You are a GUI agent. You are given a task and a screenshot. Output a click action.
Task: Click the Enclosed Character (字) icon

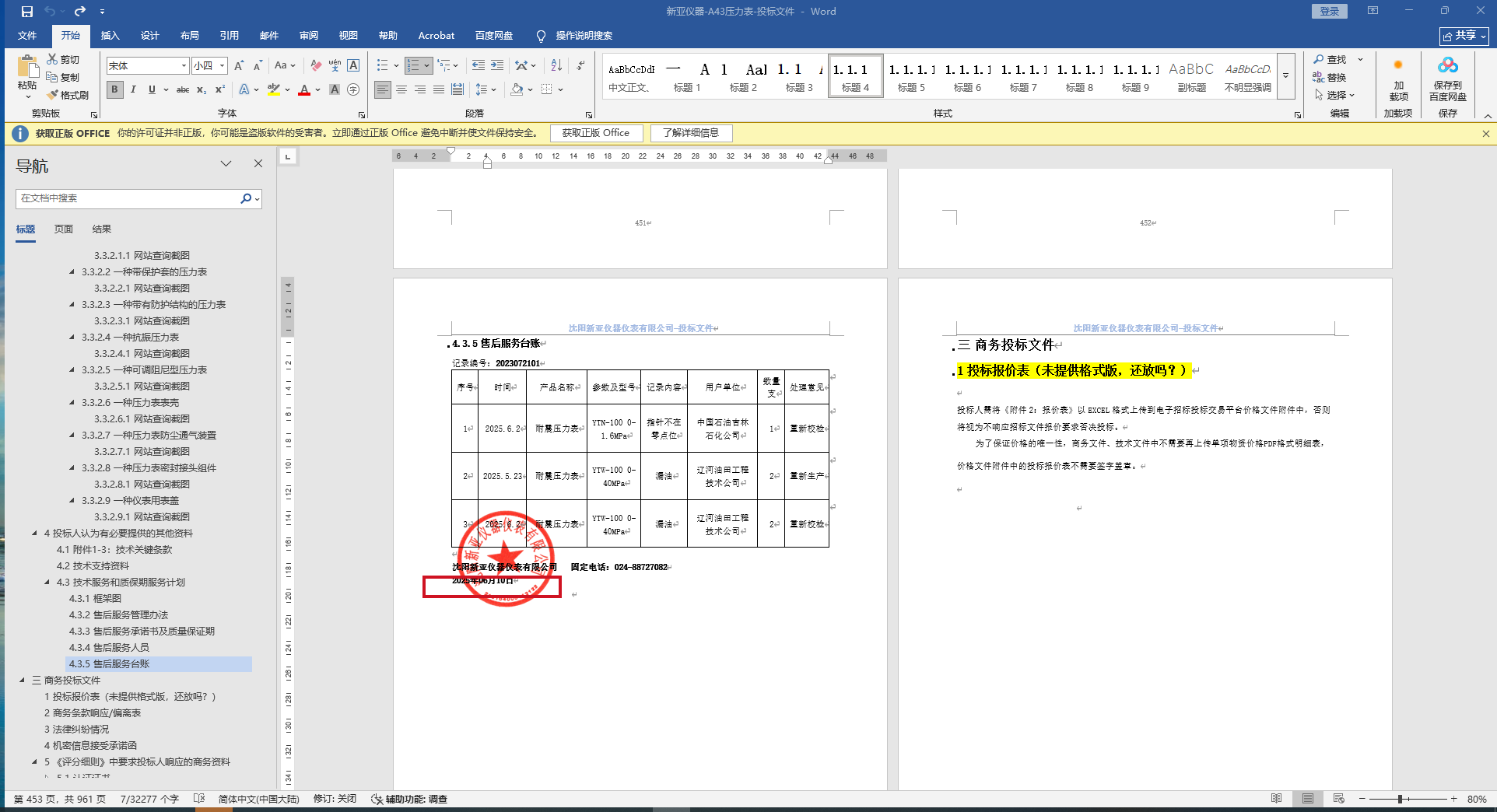pos(353,89)
